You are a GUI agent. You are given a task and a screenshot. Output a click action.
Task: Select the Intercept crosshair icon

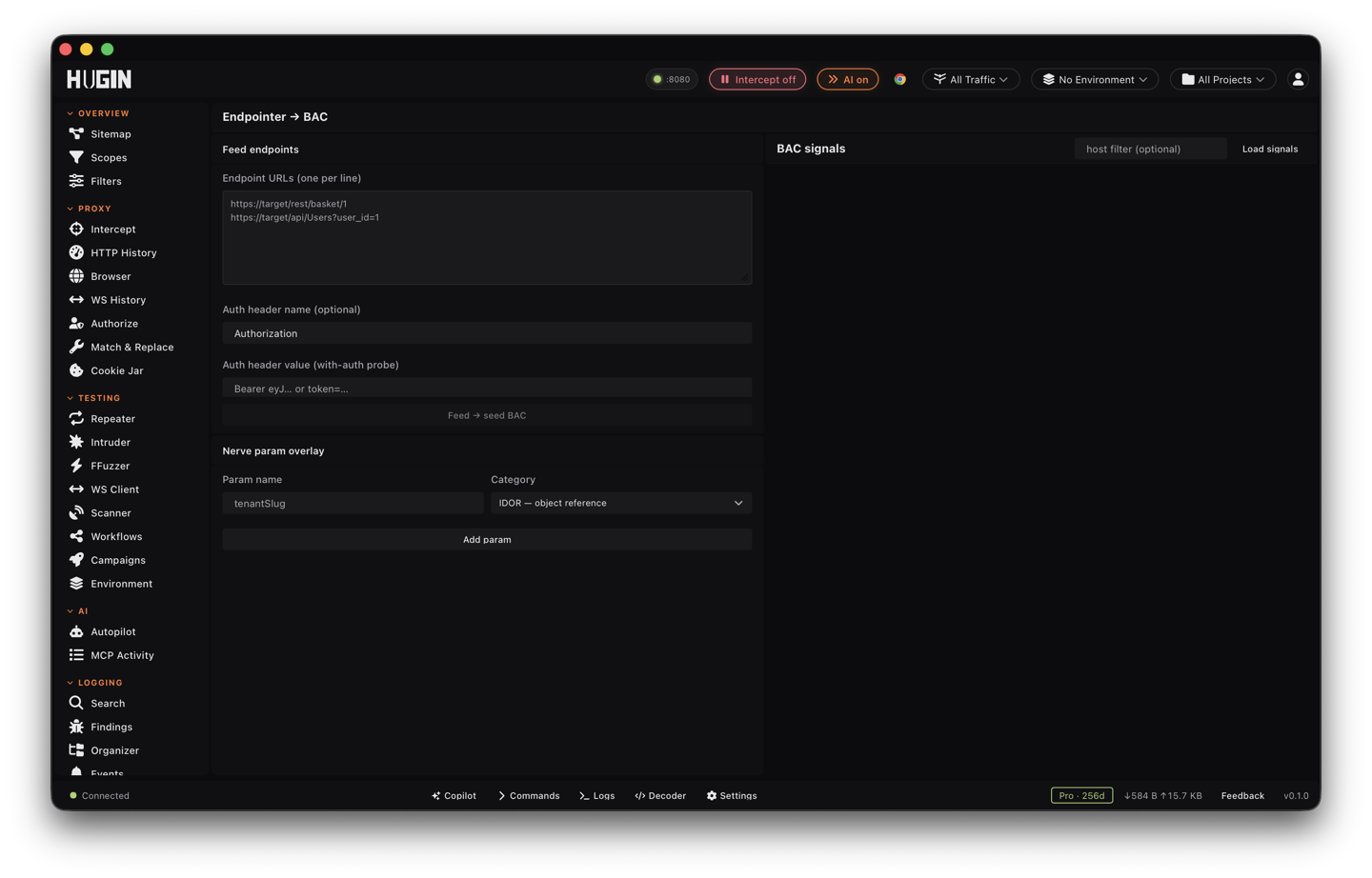coord(76,229)
